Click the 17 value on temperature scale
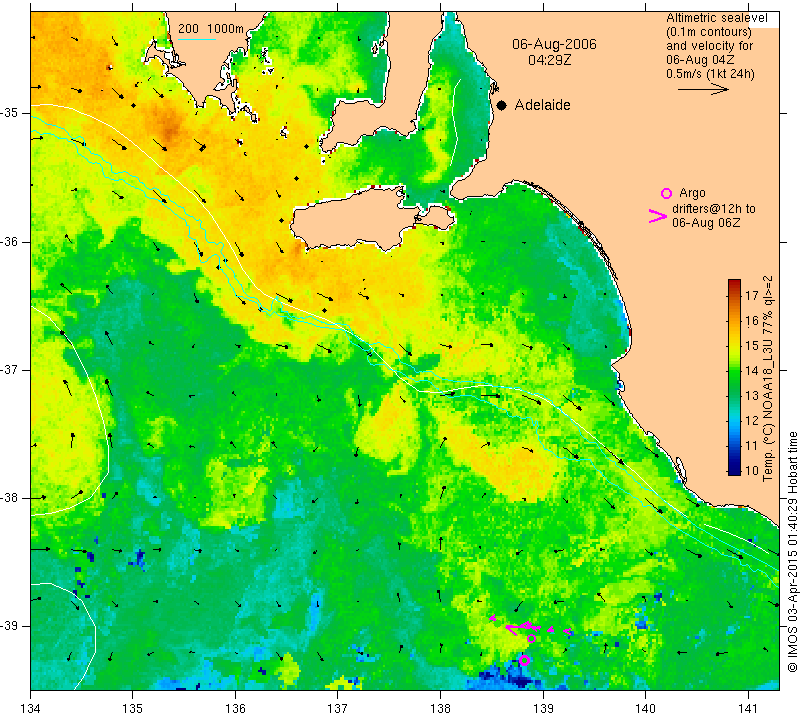800x720 pixels. (x=752, y=295)
